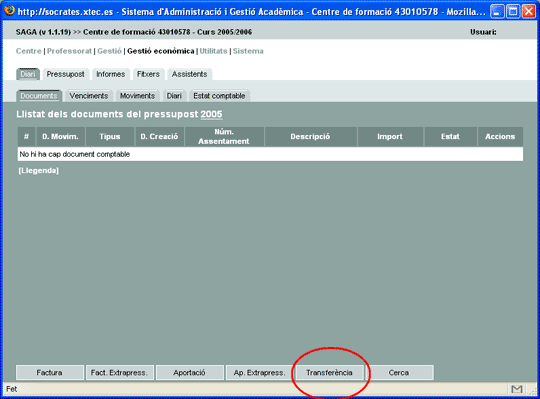Click the 'Fet' status bar text
Viewport: 540px width, 399px height.
(x=11, y=389)
